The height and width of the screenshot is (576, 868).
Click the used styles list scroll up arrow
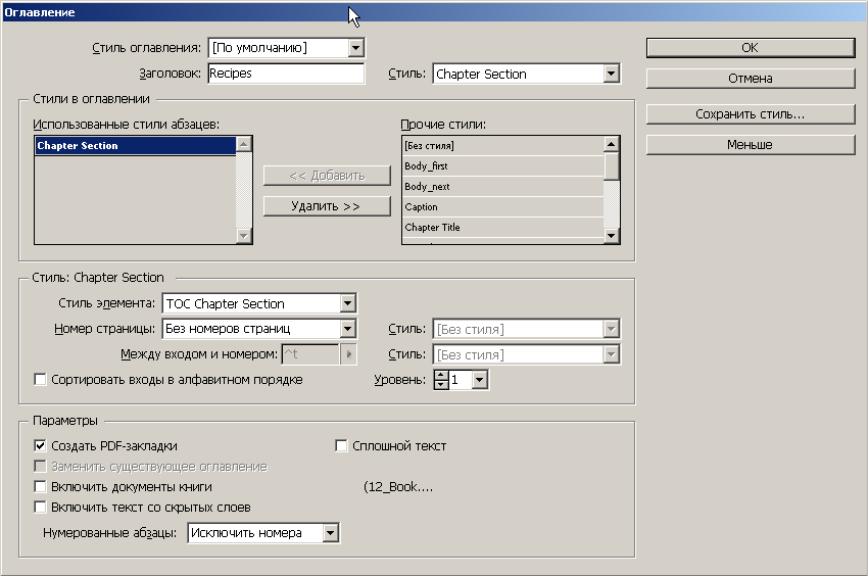point(244,144)
